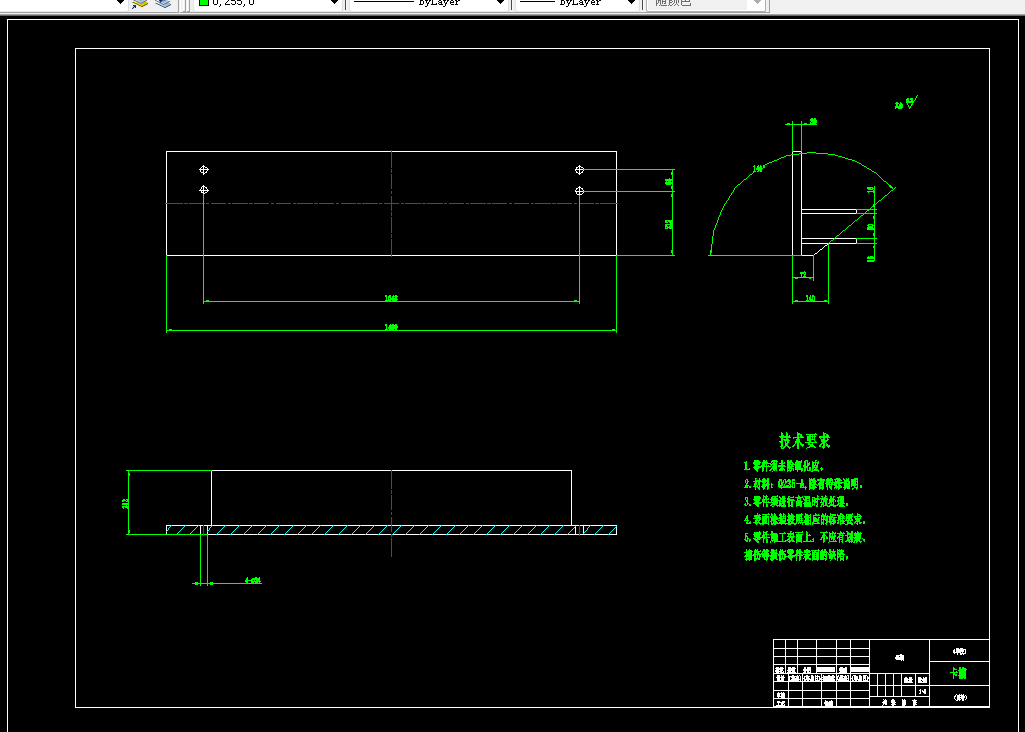
Task: Select the hole diameter callout below section view
Action: pos(253,580)
